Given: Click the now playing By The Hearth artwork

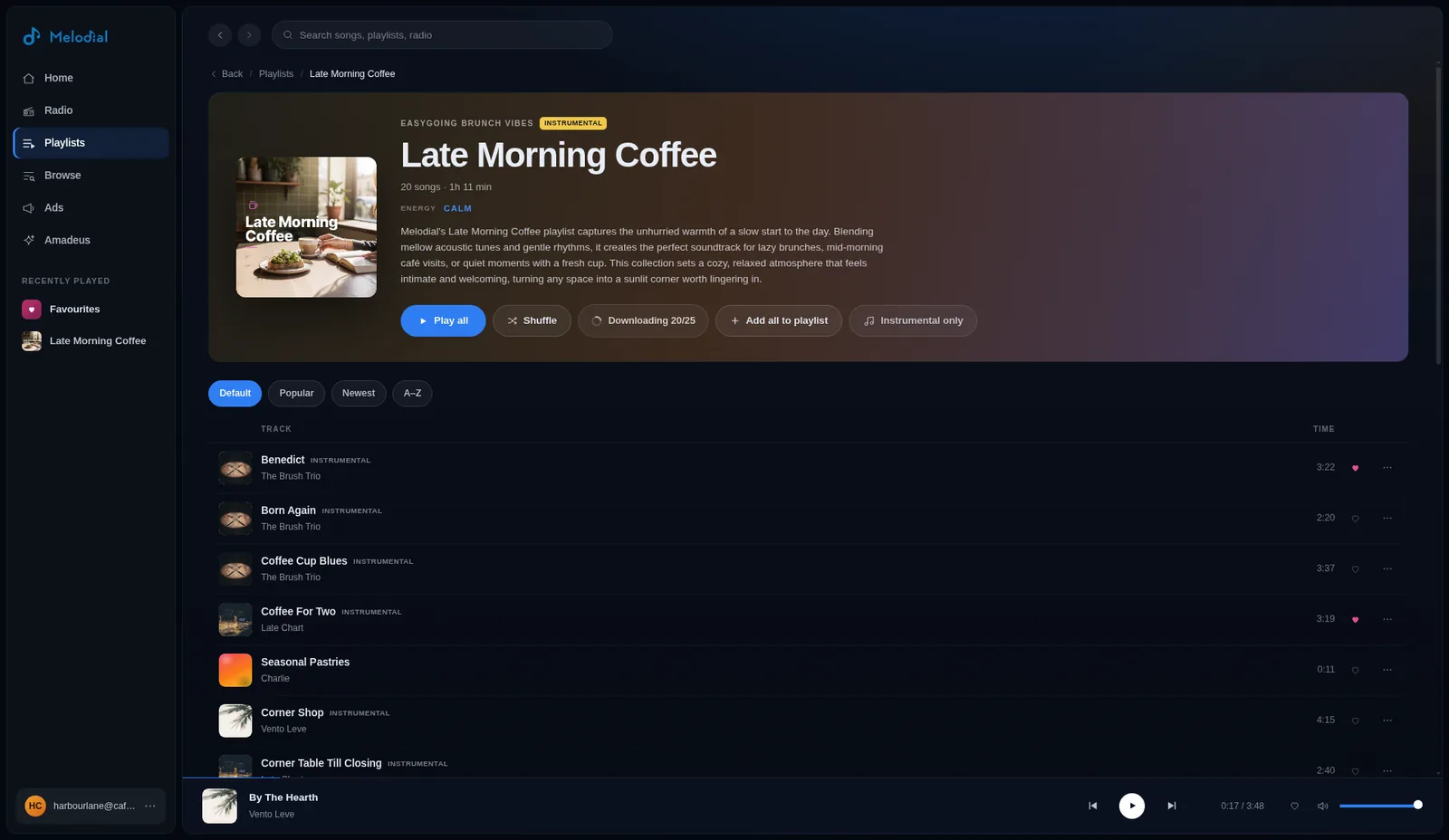Looking at the screenshot, I should (x=219, y=807).
